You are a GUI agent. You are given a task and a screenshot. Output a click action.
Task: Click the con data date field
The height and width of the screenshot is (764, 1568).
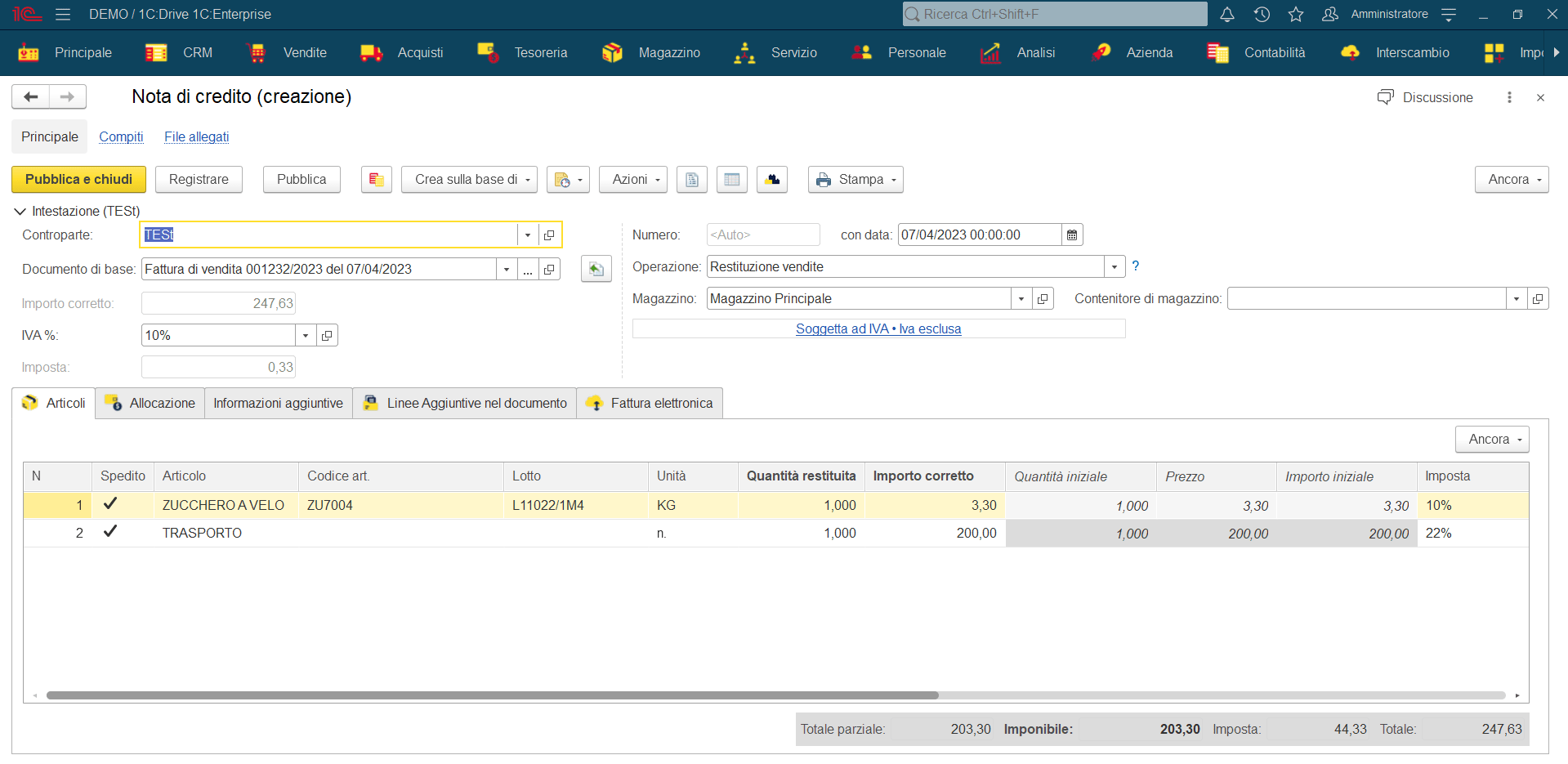[x=980, y=235]
